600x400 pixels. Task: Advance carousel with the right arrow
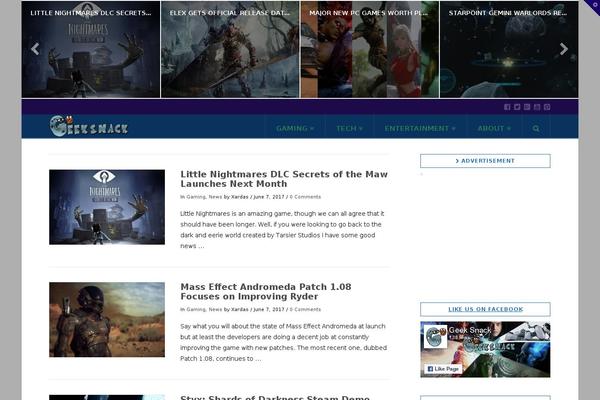[x=564, y=49]
